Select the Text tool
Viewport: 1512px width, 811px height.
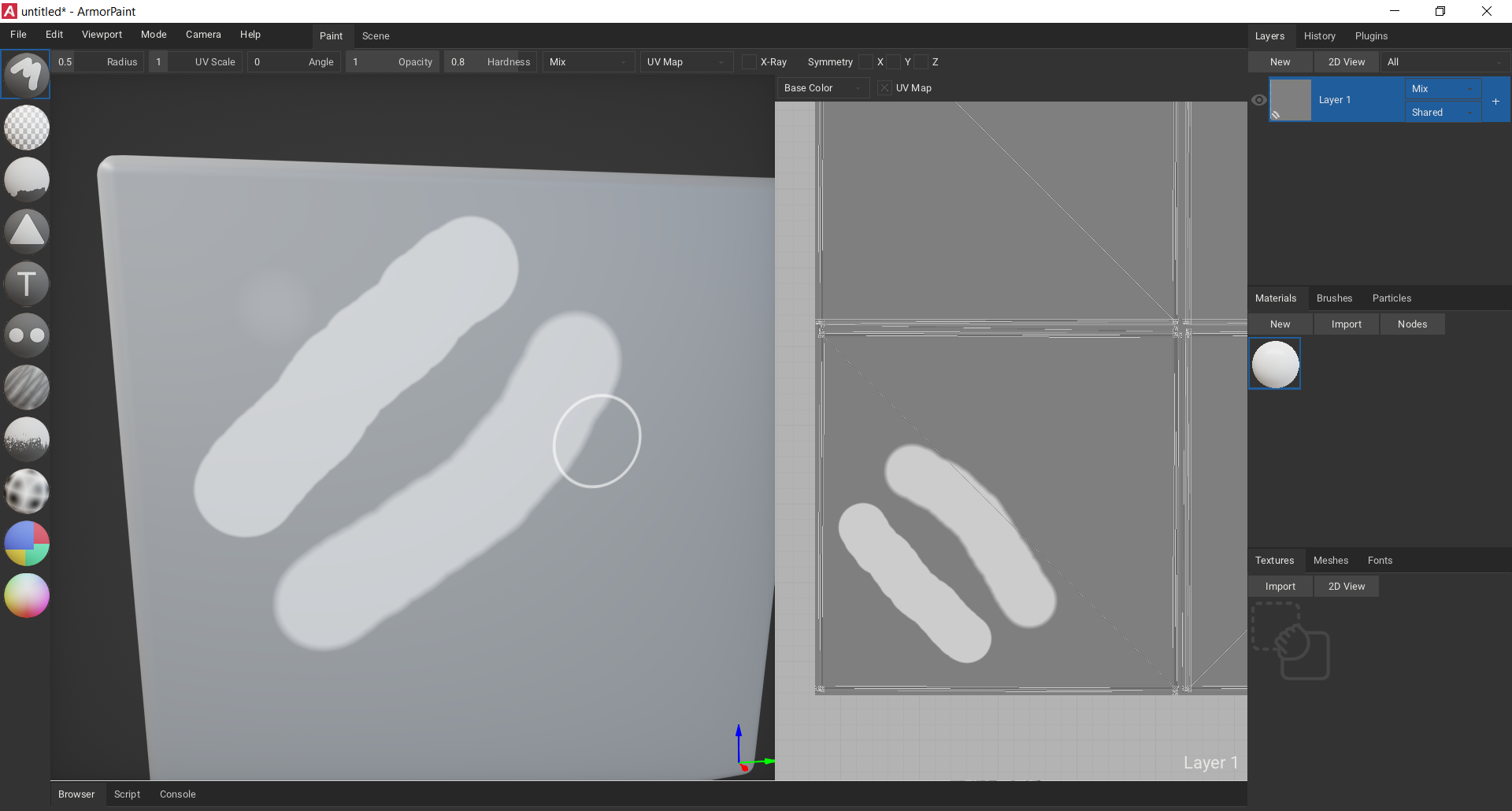coord(26,283)
